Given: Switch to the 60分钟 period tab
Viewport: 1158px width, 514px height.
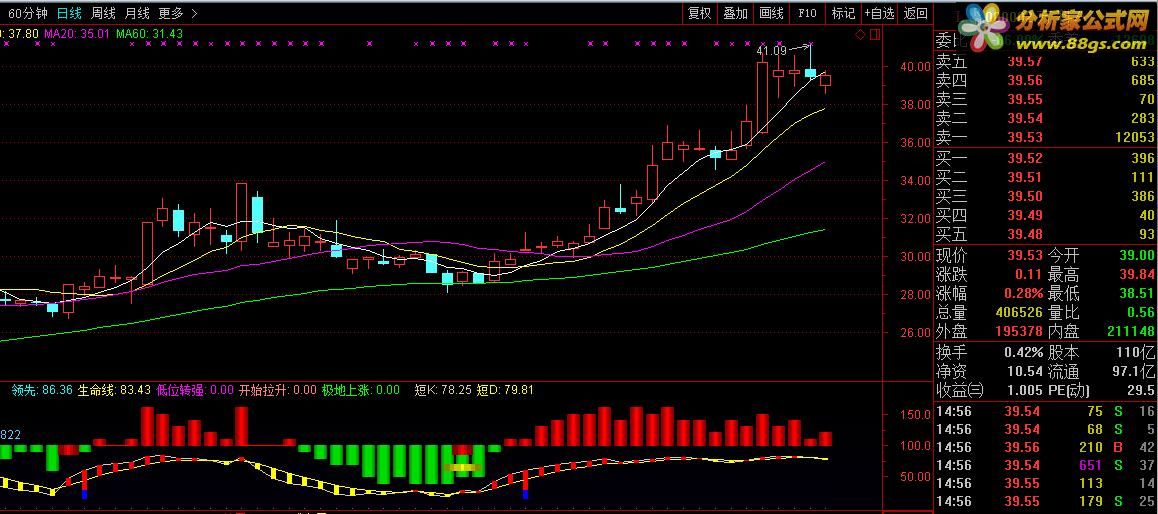Looking at the screenshot, I should (x=29, y=13).
